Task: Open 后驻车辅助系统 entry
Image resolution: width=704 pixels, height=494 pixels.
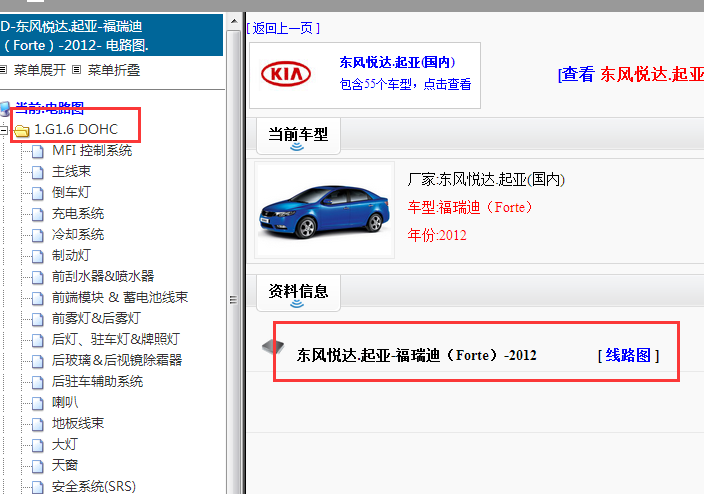Action: [x=97, y=382]
